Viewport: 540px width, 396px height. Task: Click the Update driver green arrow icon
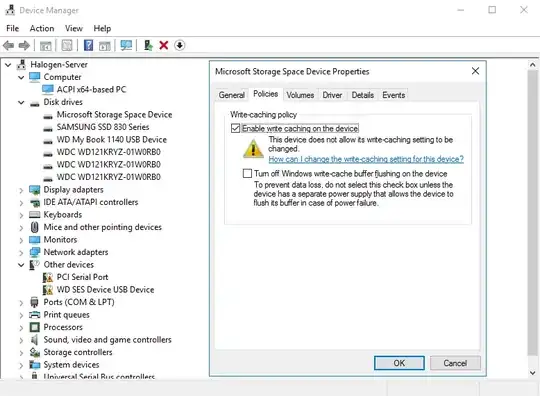148,45
